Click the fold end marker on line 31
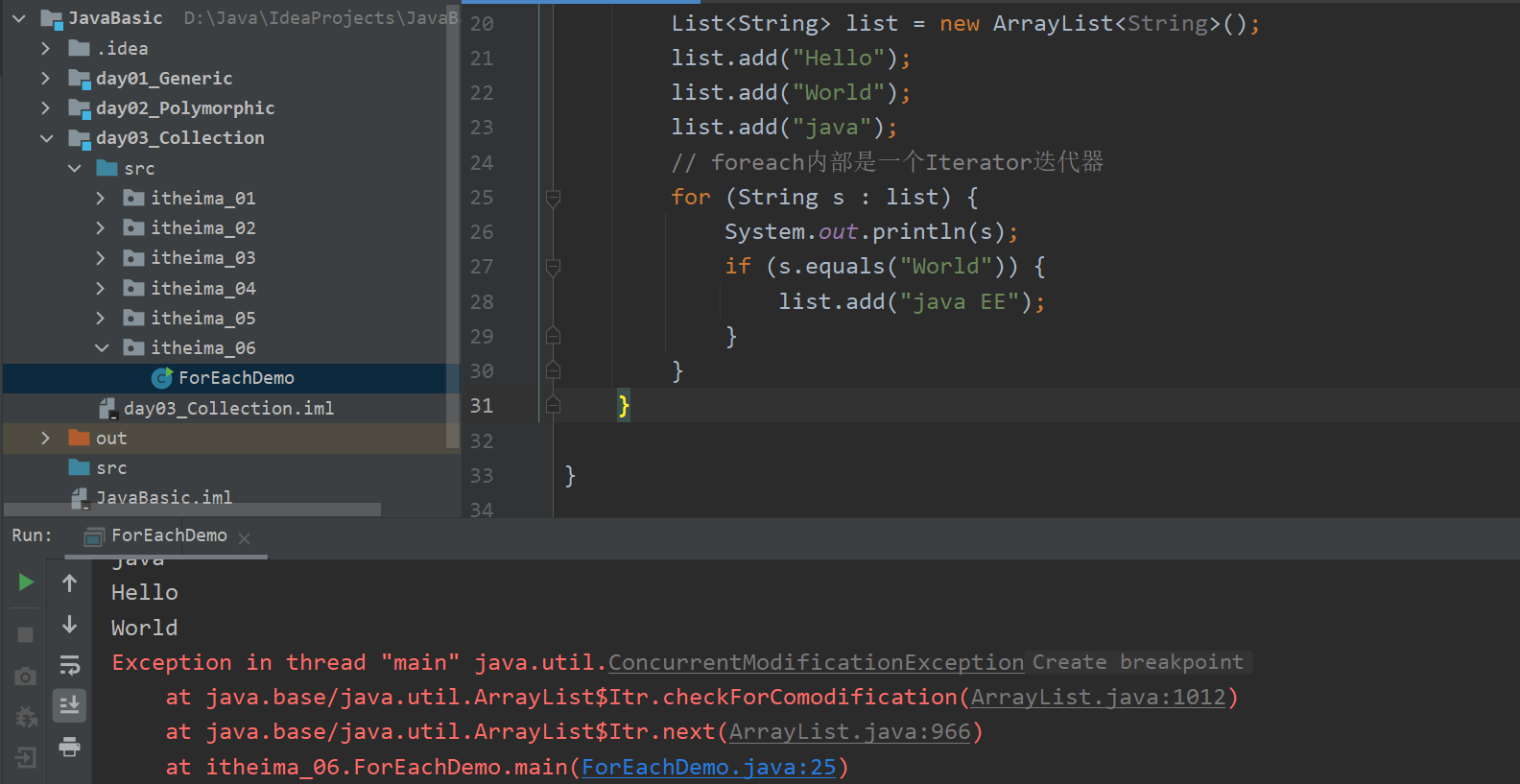 point(553,405)
